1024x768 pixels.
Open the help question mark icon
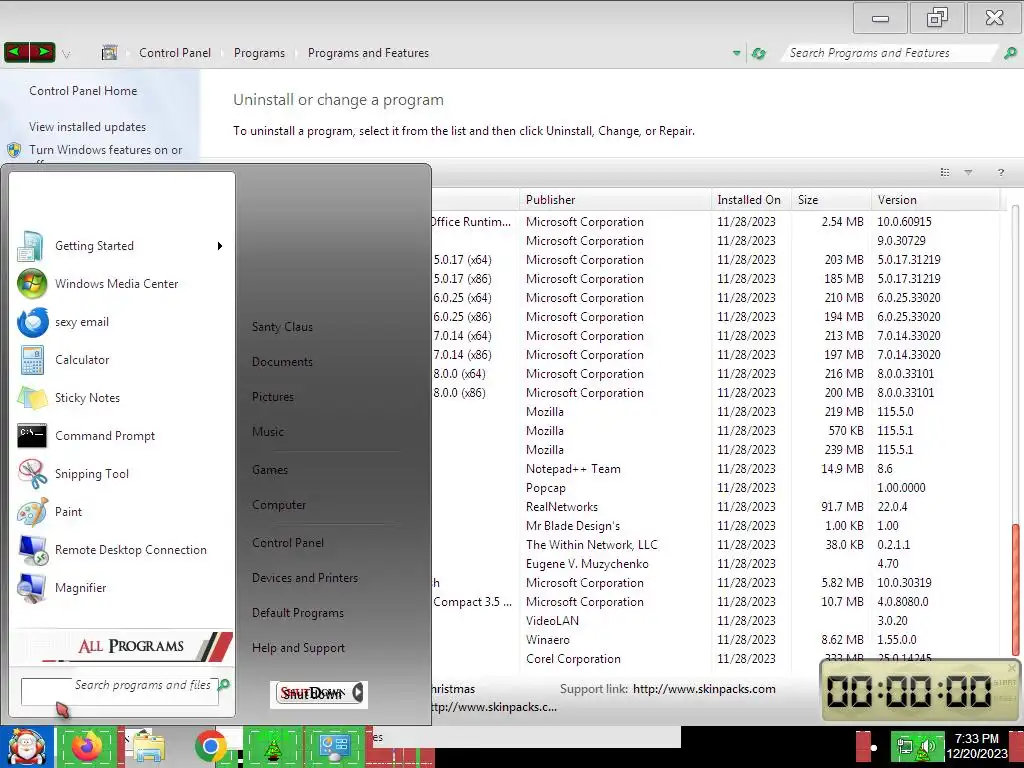(x=1000, y=172)
